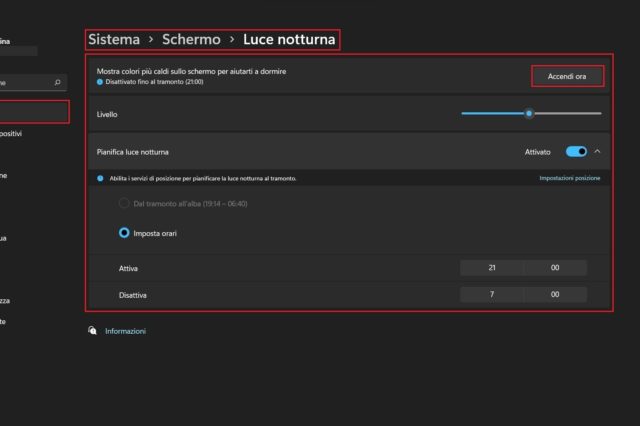The image size is (640, 426).
Task: Click the Informazioni help icon
Action: tap(92, 330)
